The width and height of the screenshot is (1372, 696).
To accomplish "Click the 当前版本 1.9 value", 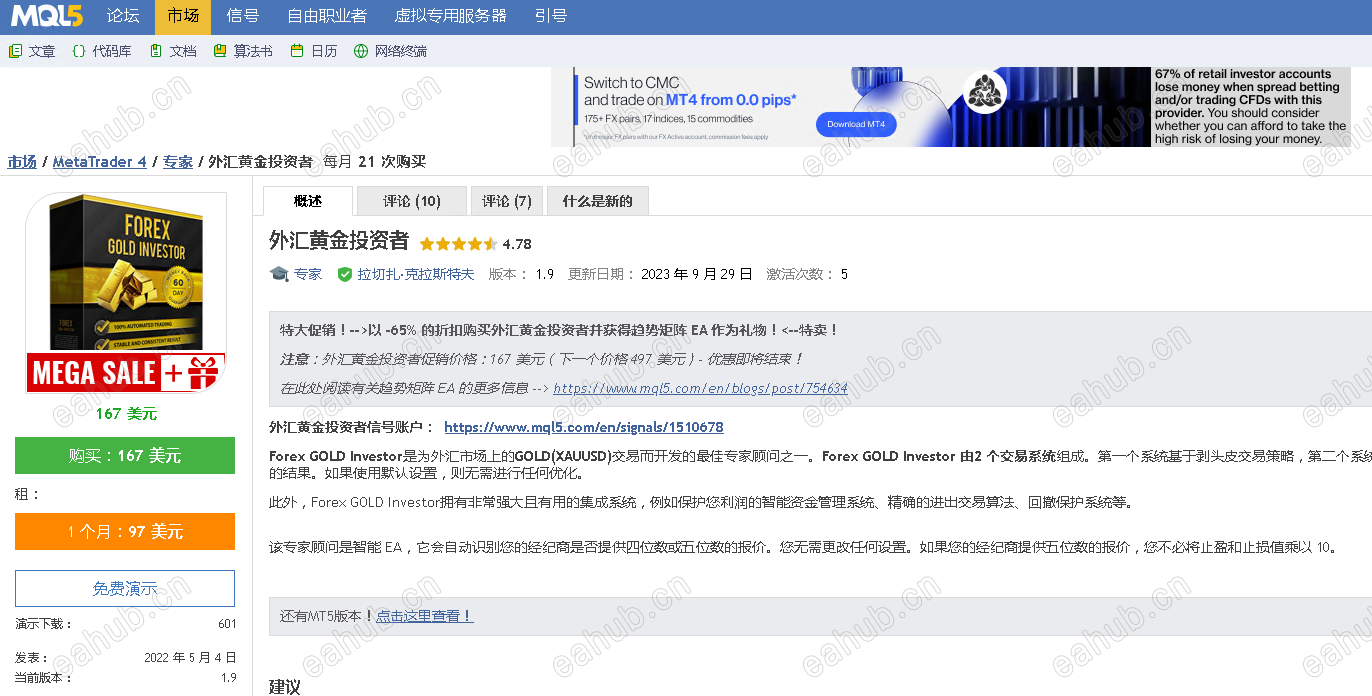I will pos(229,678).
